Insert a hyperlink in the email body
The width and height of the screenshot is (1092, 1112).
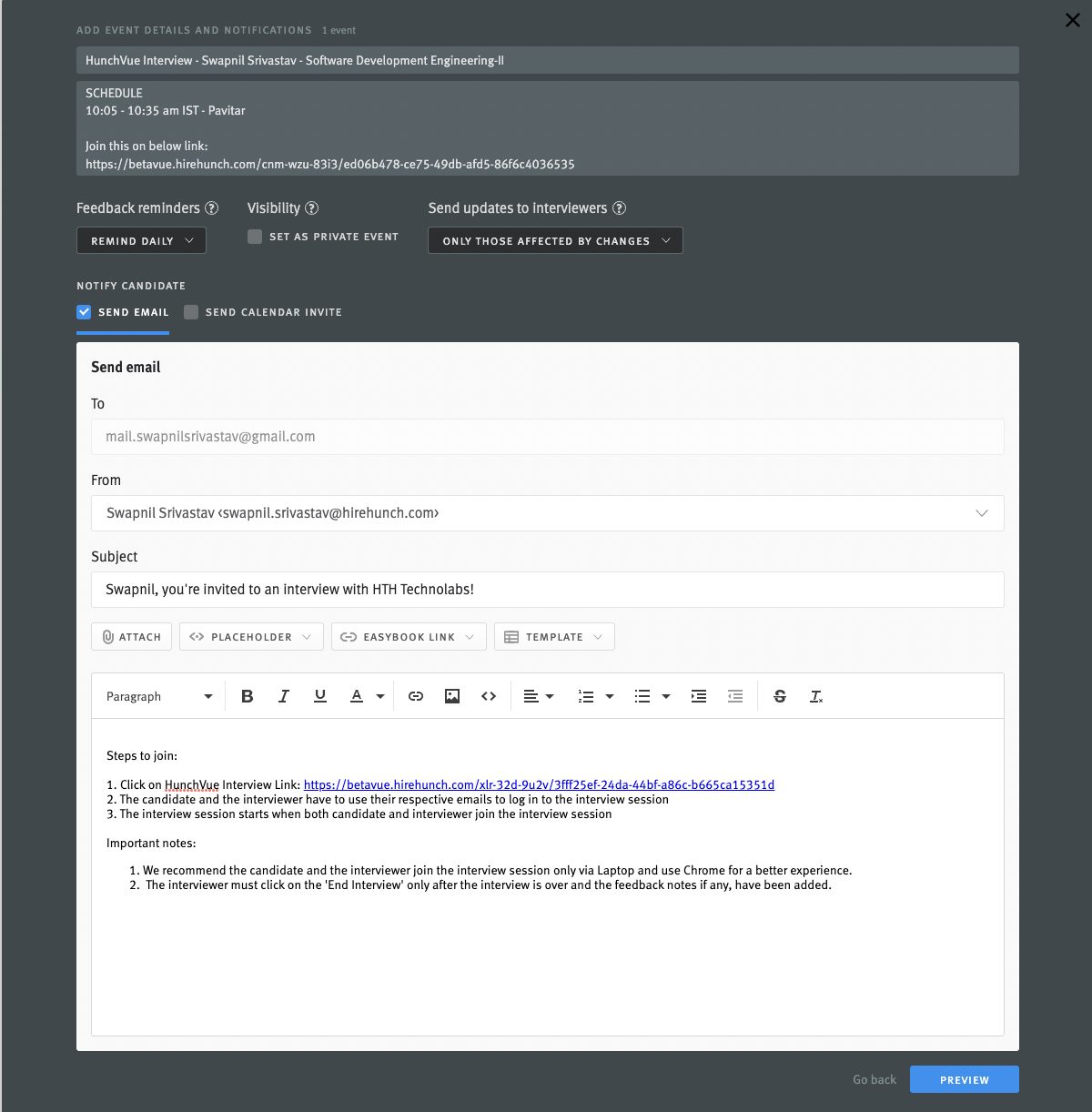coord(416,696)
